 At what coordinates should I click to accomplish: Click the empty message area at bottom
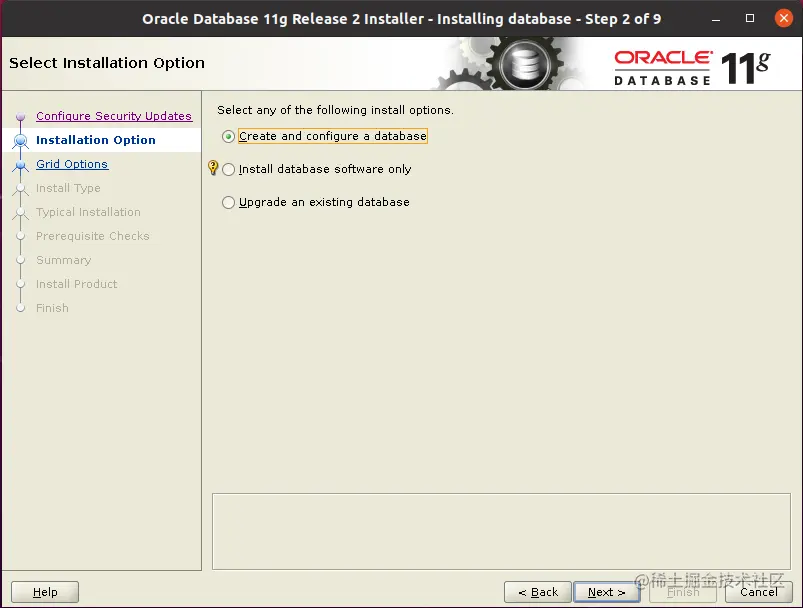coord(501,531)
